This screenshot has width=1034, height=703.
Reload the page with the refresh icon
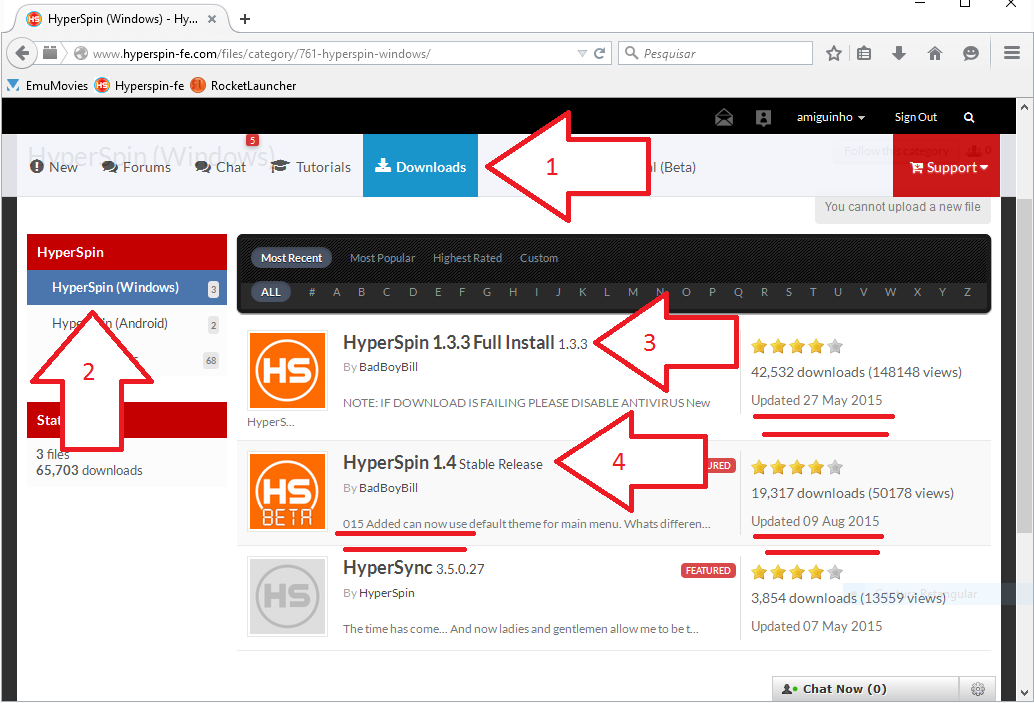[x=599, y=53]
